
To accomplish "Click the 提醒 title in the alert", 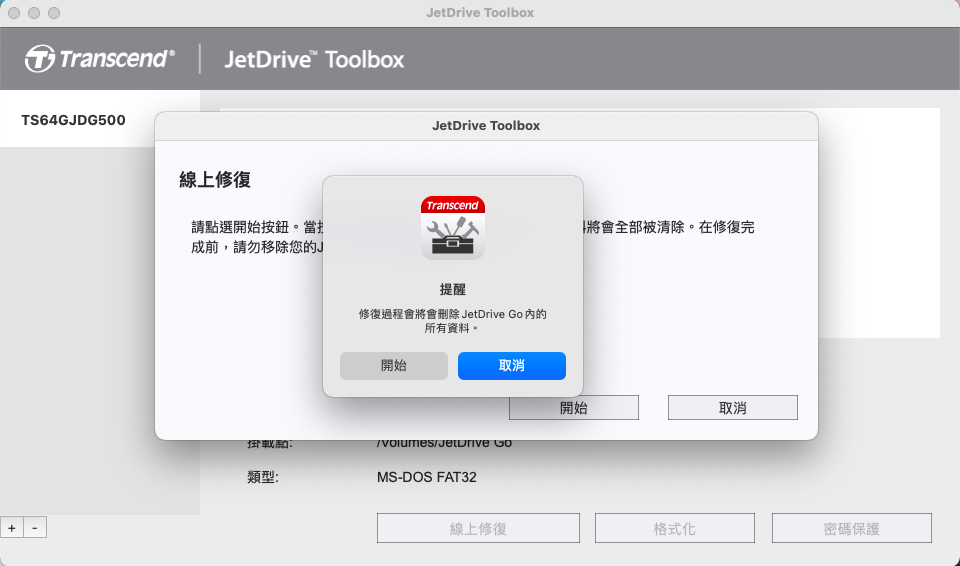I will [x=453, y=289].
